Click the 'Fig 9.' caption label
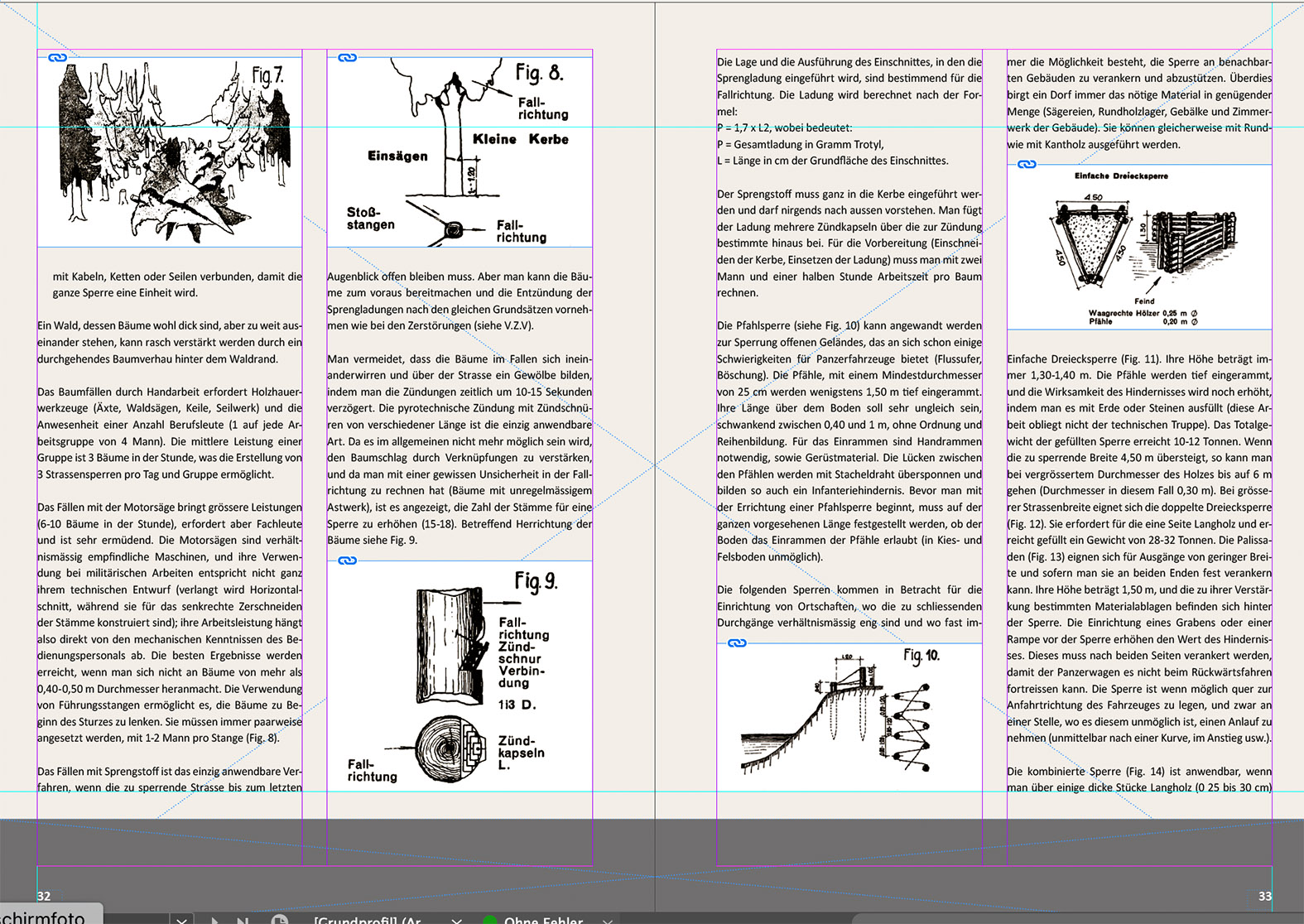 tap(536, 581)
